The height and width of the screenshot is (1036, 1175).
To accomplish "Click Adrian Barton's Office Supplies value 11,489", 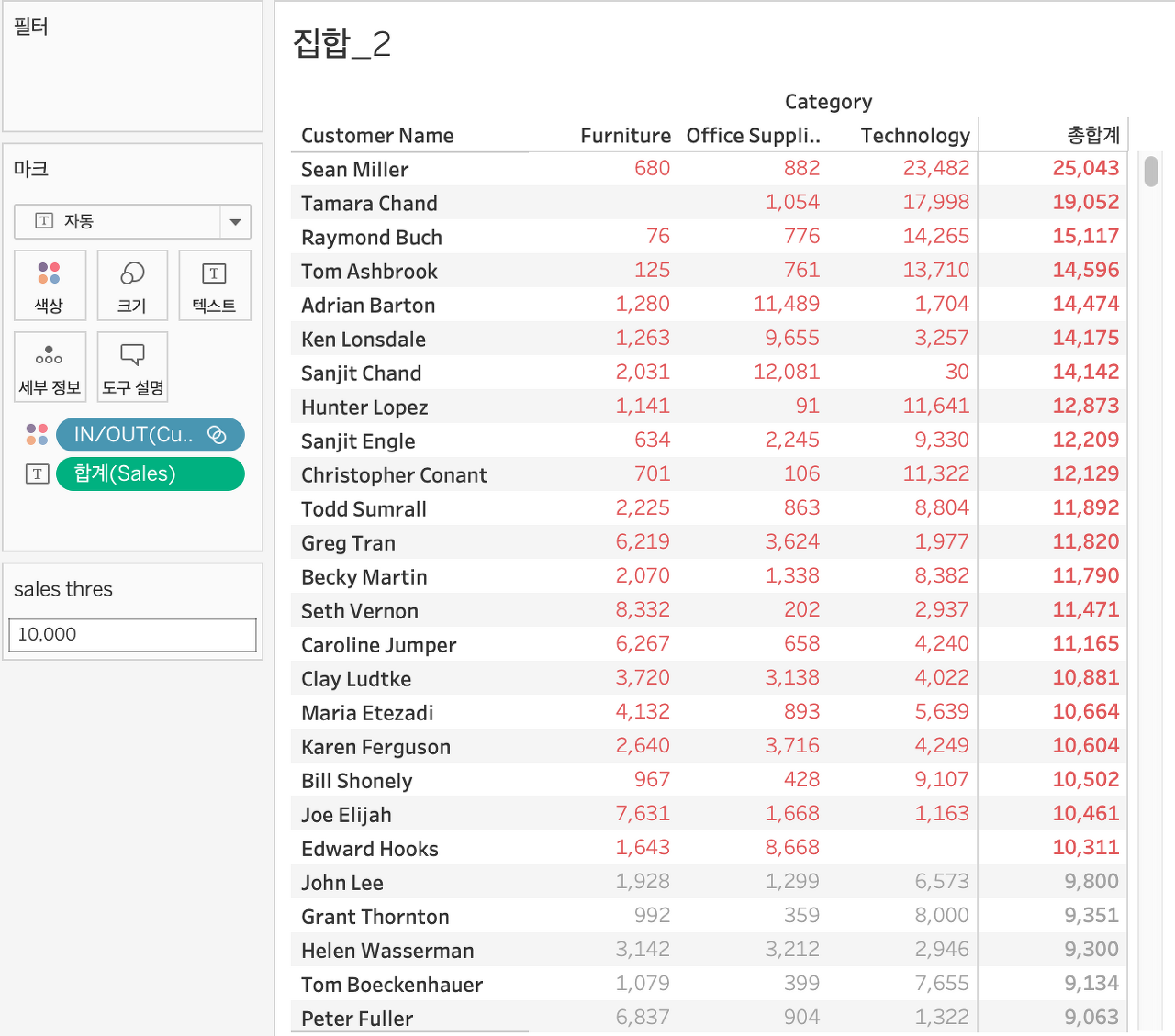I will click(787, 304).
